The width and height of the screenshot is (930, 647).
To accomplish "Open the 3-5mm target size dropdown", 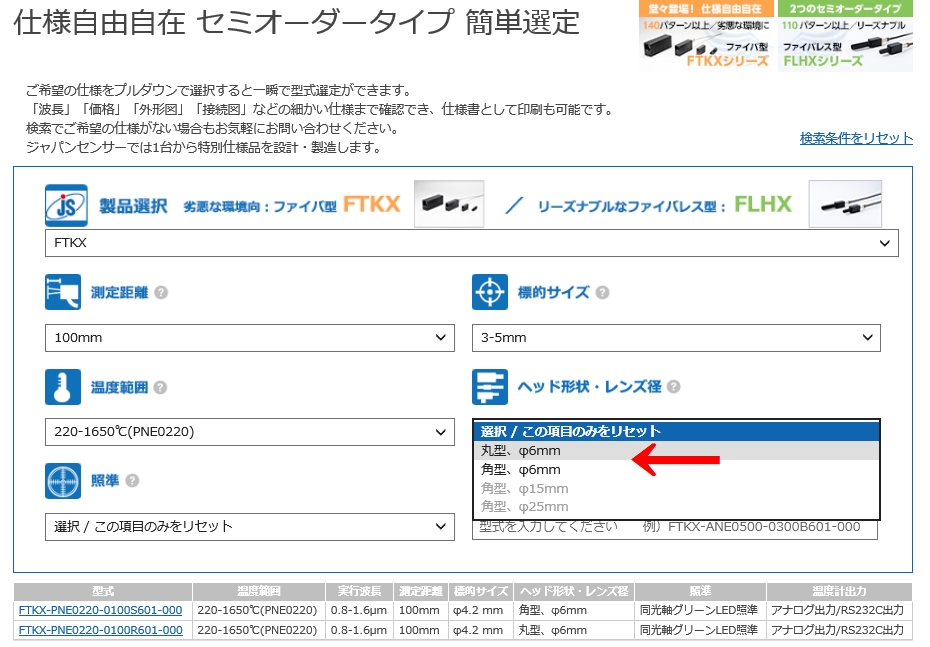I will click(676, 337).
